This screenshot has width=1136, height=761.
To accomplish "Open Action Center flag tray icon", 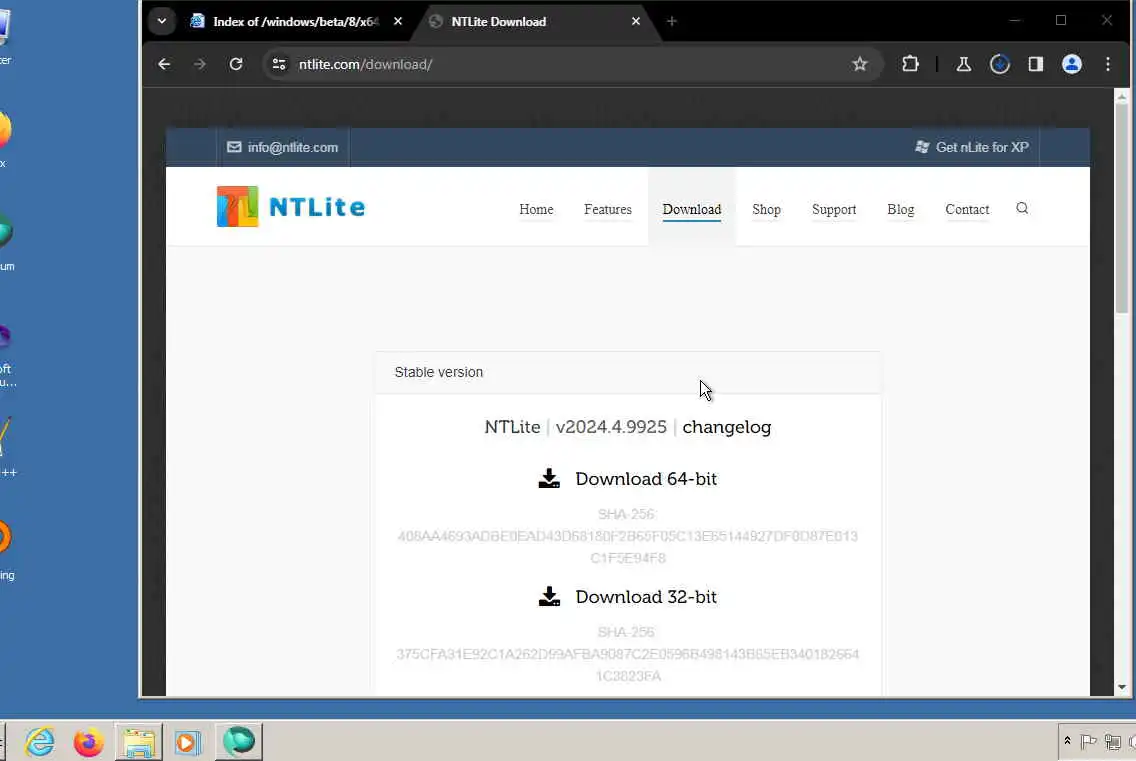I will (x=1088, y=741).
